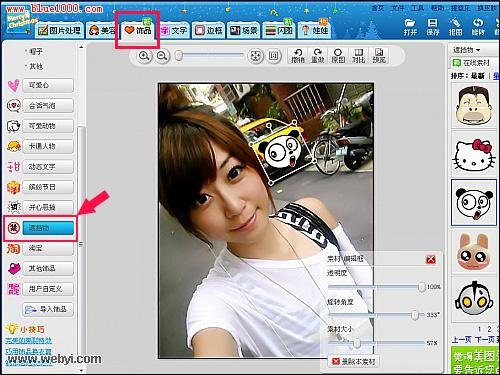This screenshot has height=375, width=500.
Task: Zoom out with the magnifier minus icon
Action: click(x=162, y=56)
